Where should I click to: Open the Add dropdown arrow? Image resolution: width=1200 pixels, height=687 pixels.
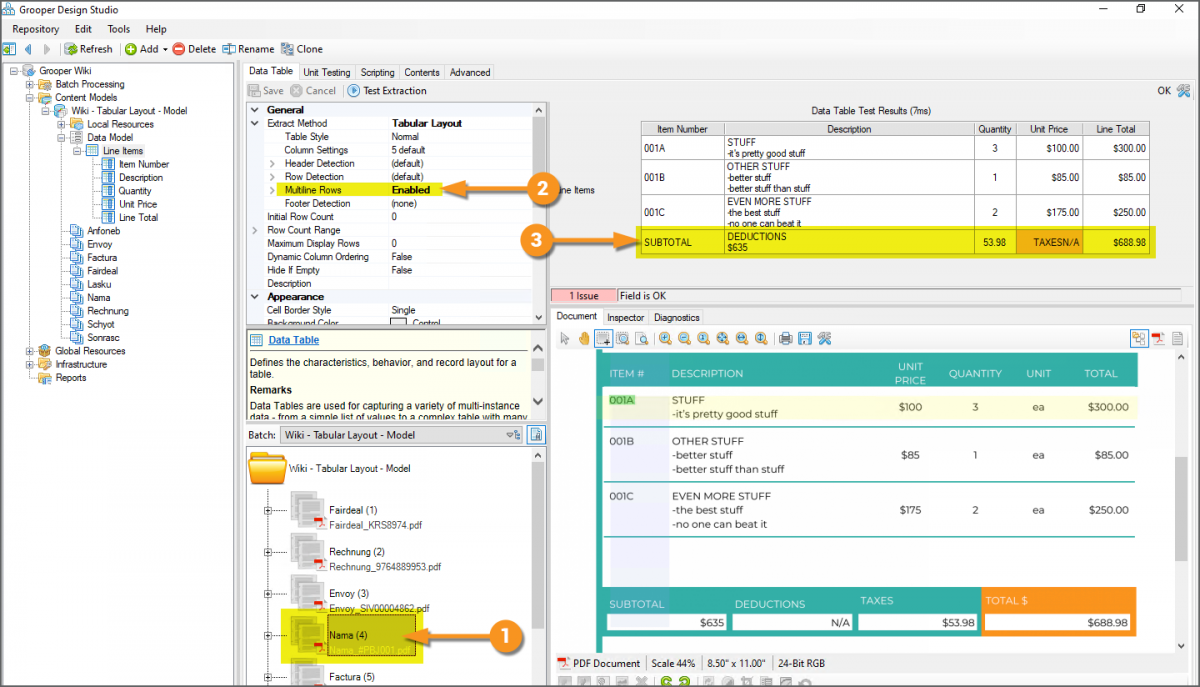pyautogui.click(x=165, y=49)
